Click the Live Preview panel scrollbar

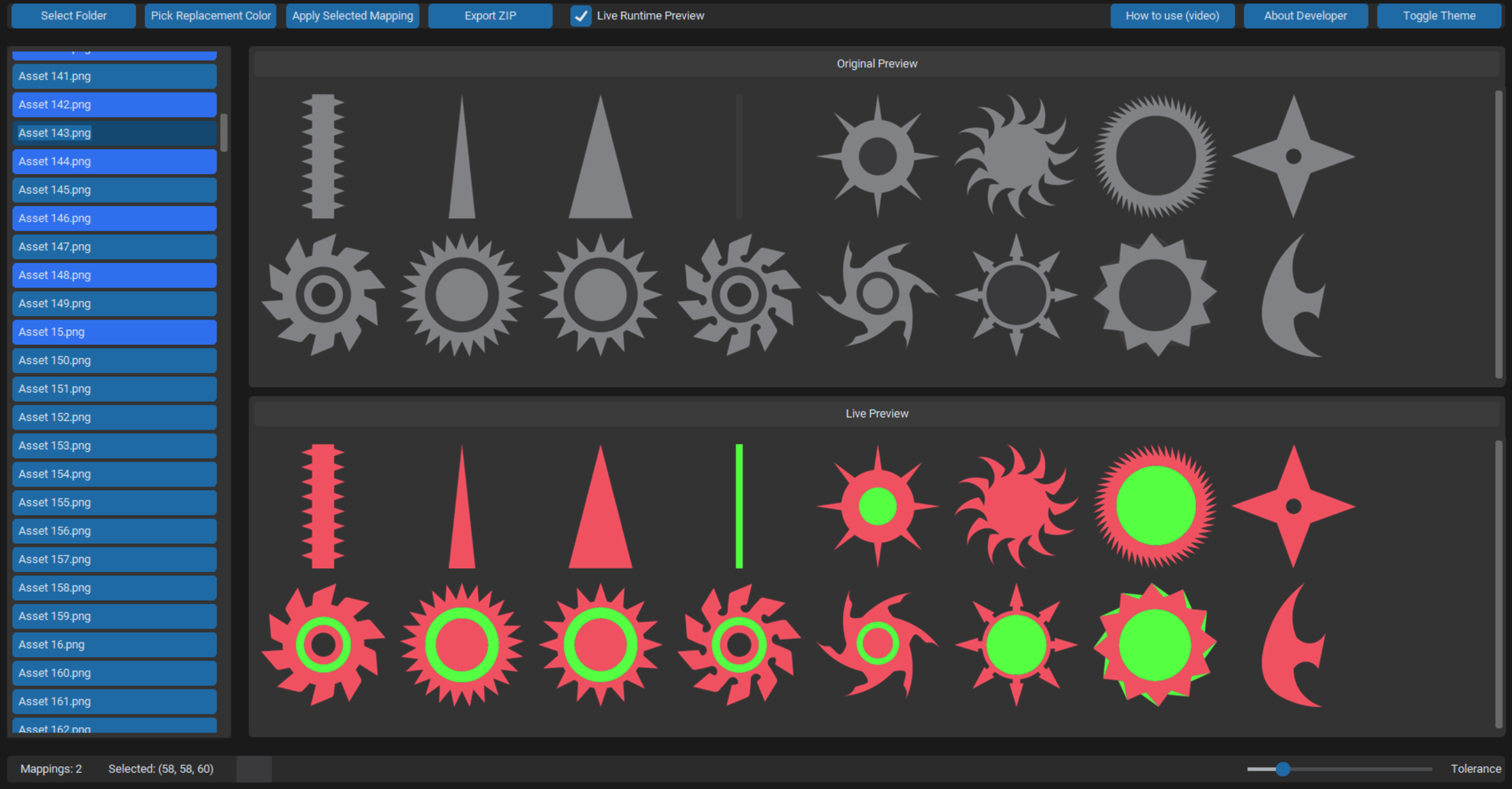(x=1498, y=584)
